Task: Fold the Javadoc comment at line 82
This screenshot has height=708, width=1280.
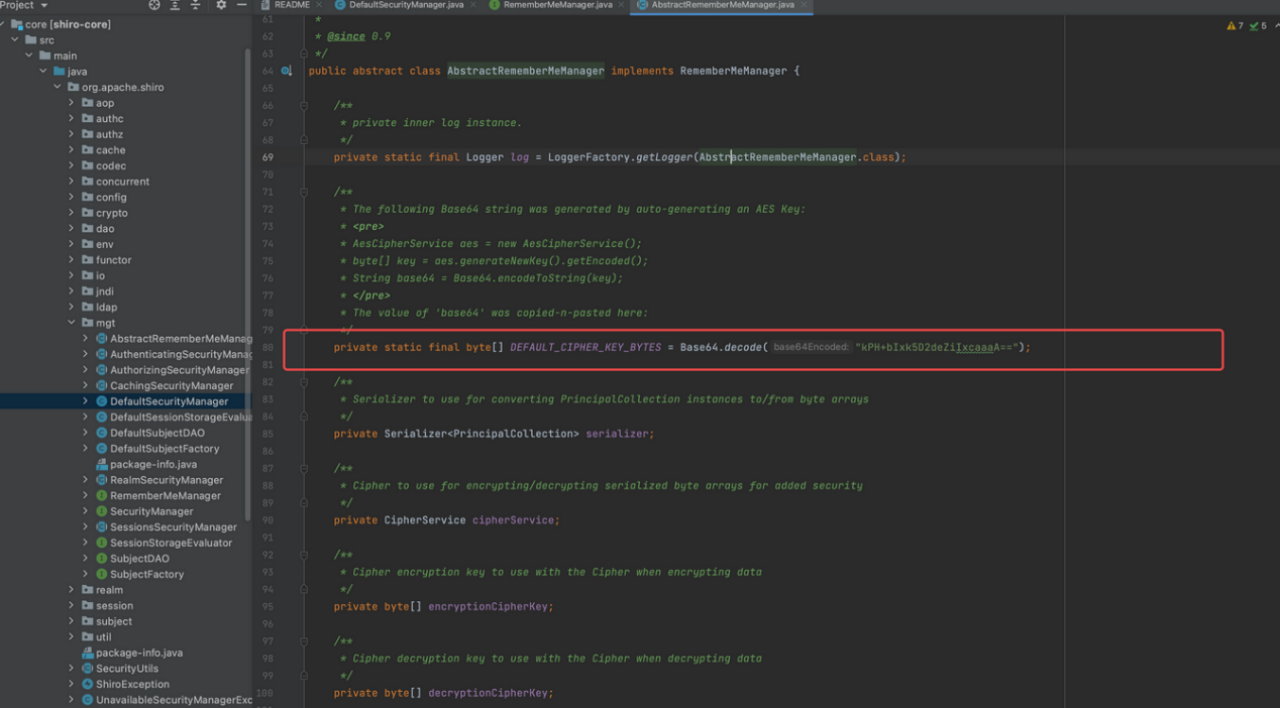Action: (303, 382)
